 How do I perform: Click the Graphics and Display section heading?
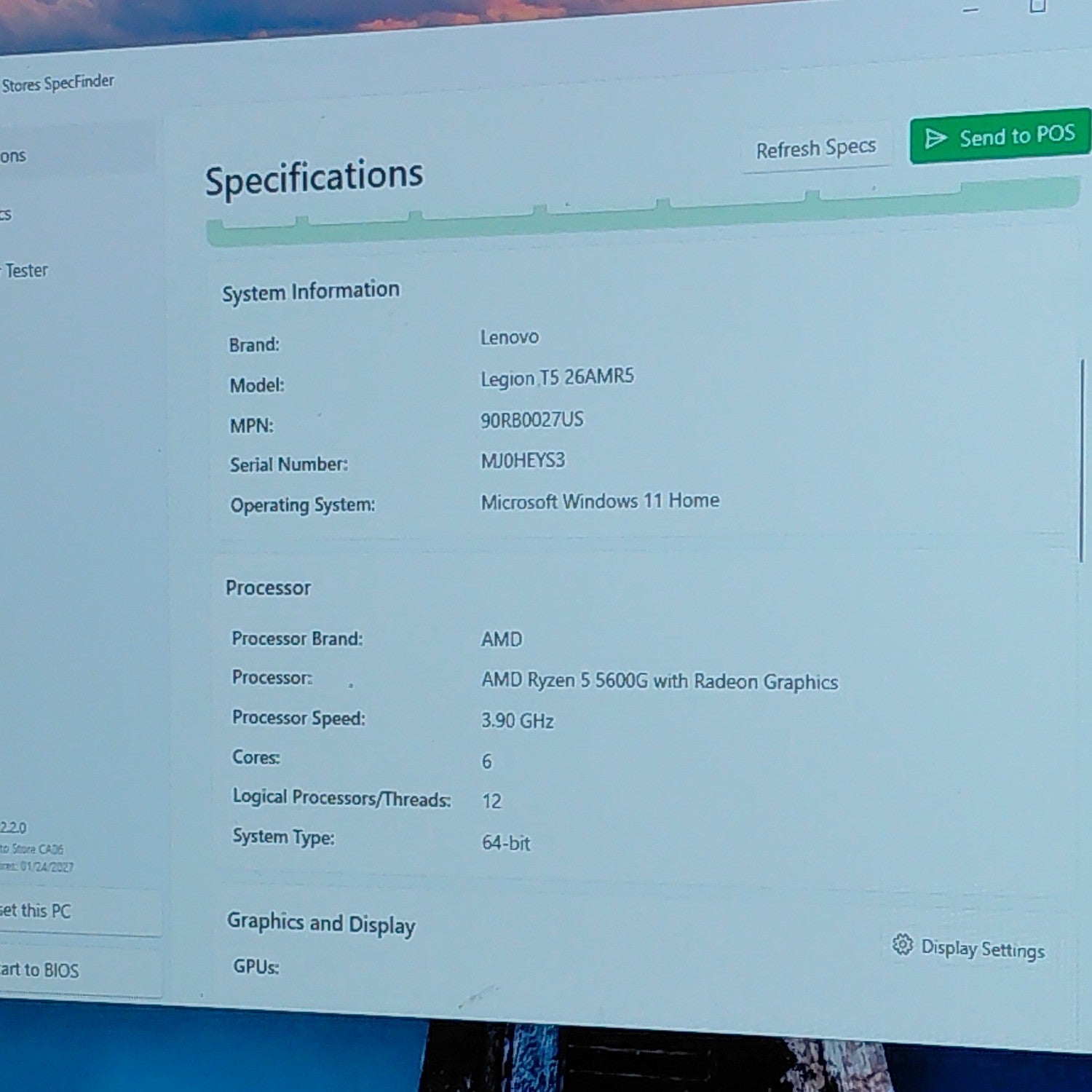[321, 924]
